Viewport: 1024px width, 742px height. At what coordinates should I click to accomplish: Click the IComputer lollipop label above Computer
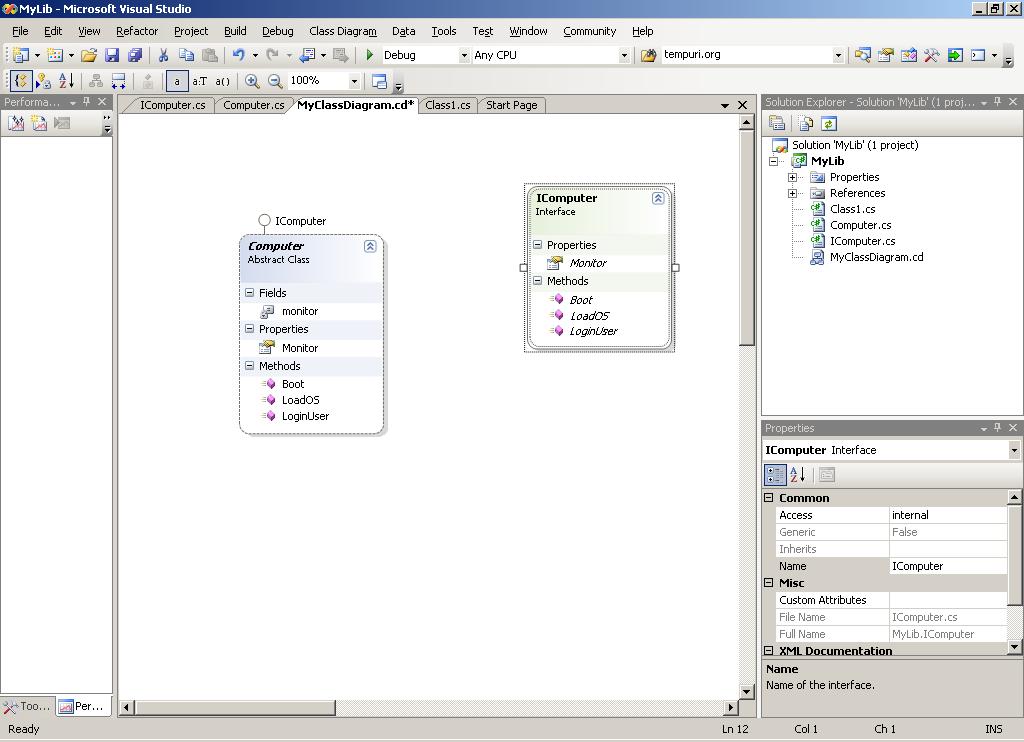pyautogui.click(x=300, y=221)
